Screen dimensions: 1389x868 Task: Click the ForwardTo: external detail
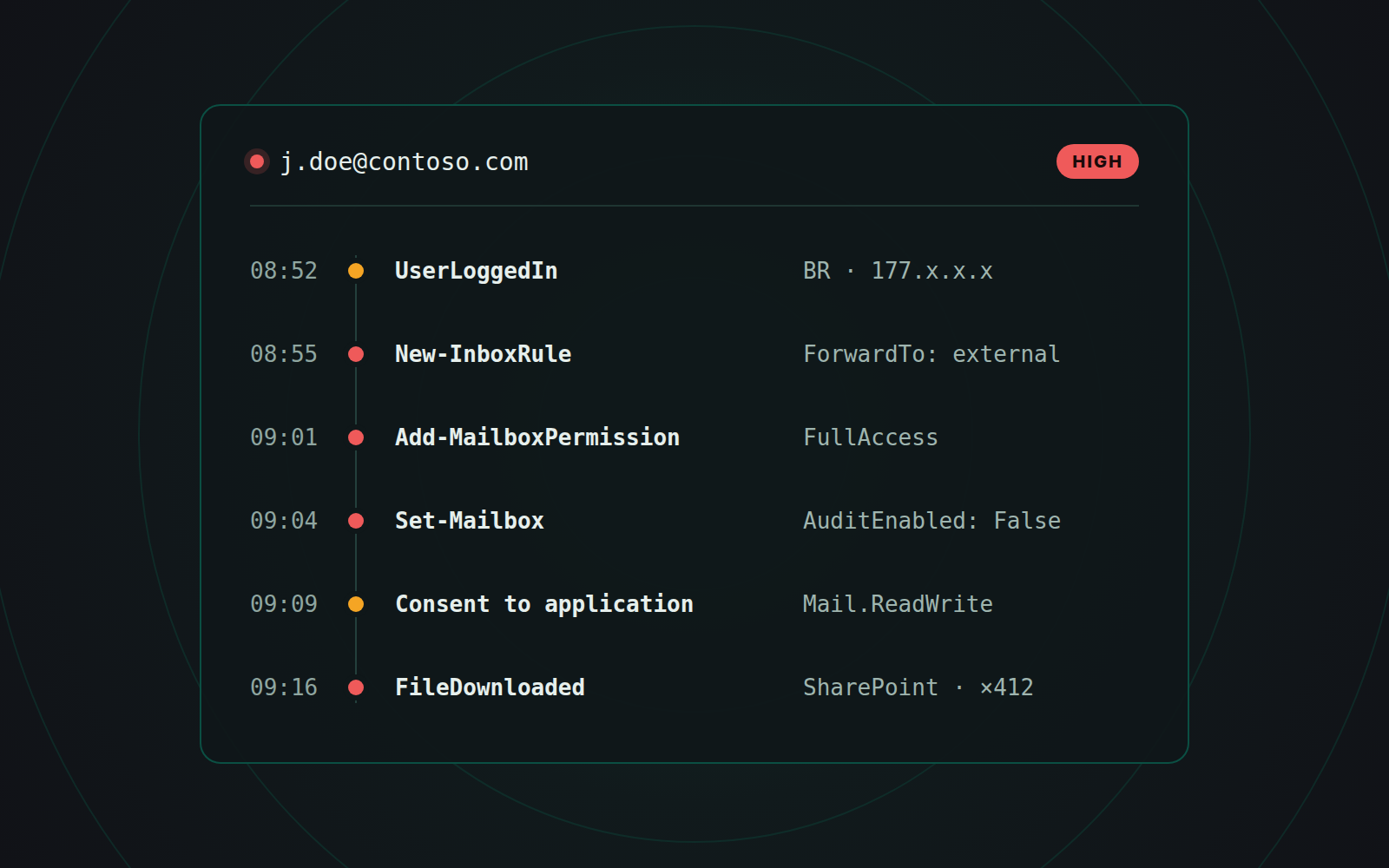[x=931, y=354]
